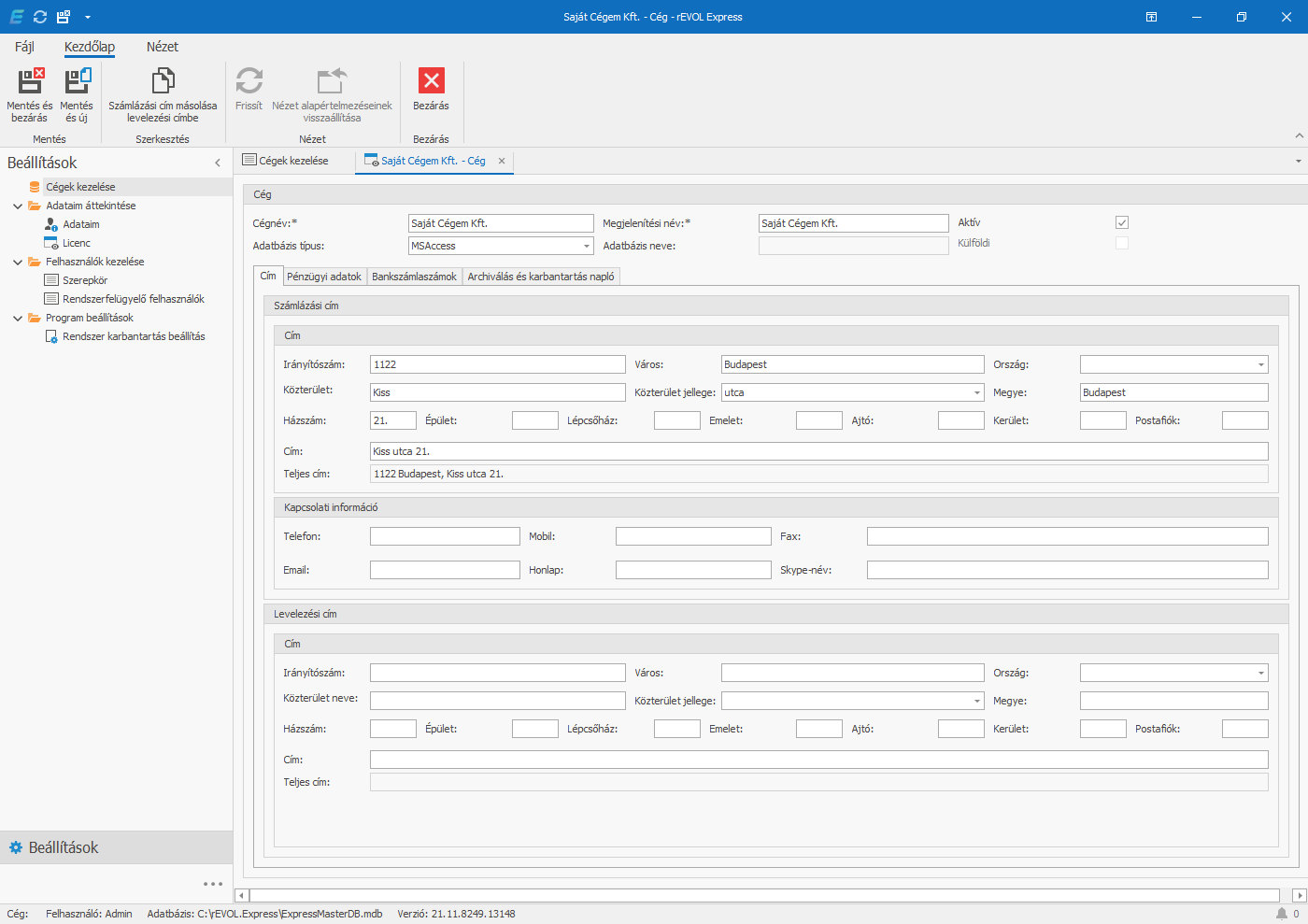Screen dimensions: 1308x924
Task: Open the Adatbázis típus dropdown
Action: [x=587, y=247]
